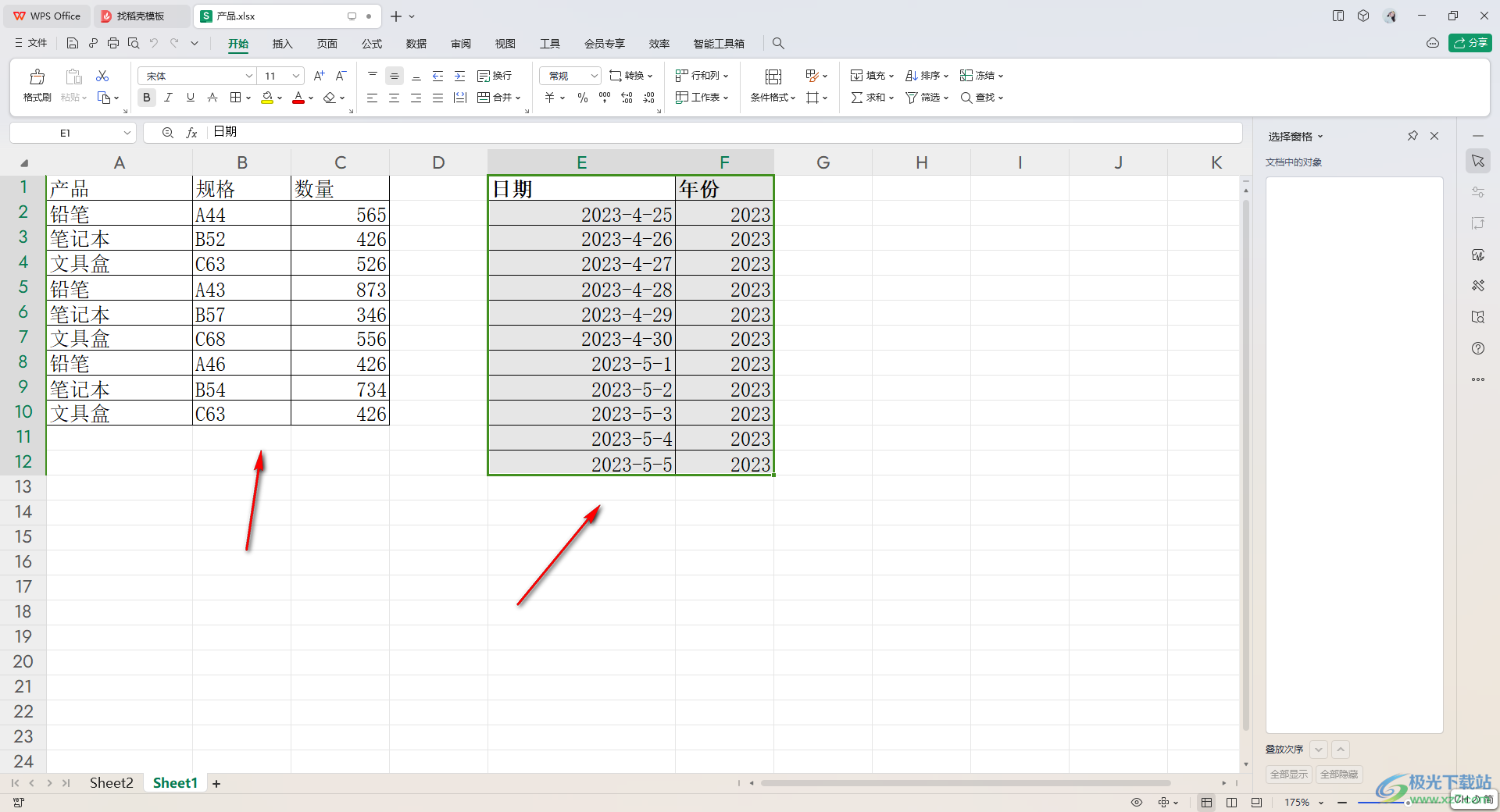Open the font color dropdown next to the red swatch

tap(311, 98)
